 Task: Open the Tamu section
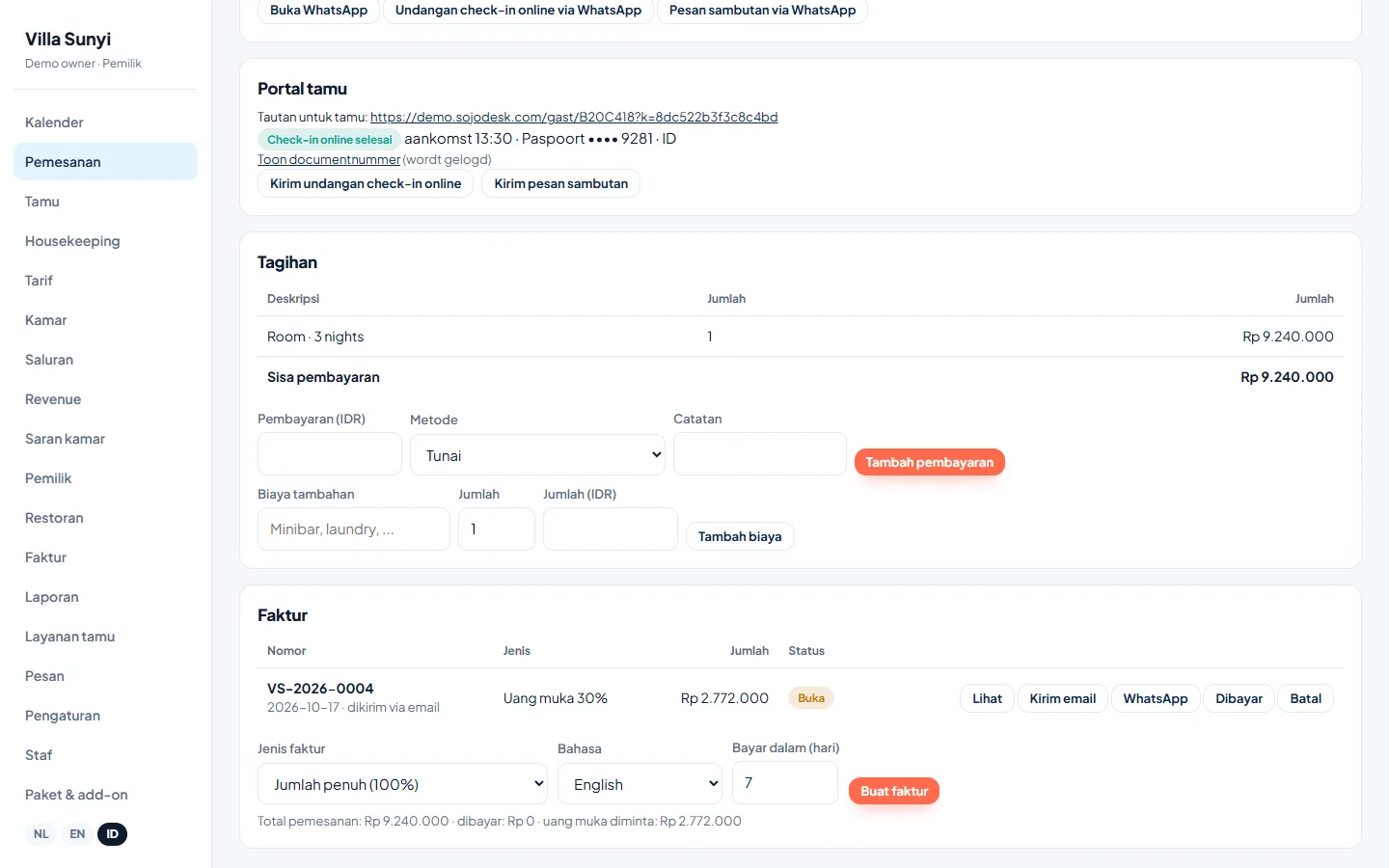[105, 202]
